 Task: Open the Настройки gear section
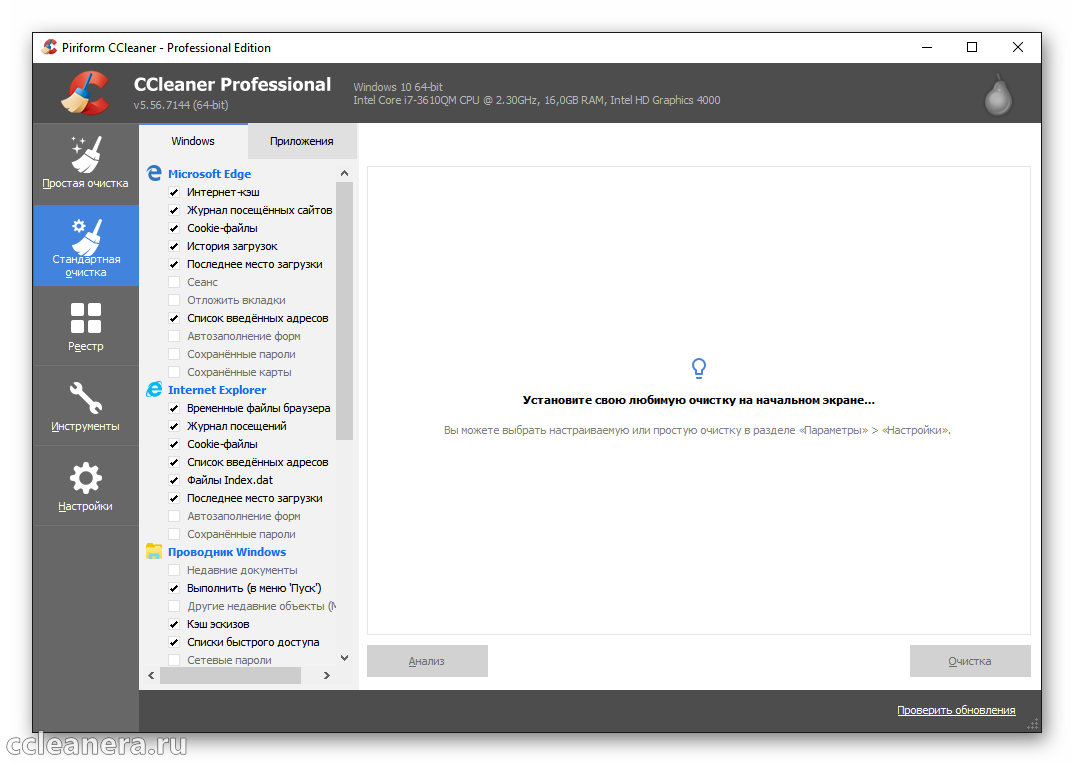click(86, 486)
